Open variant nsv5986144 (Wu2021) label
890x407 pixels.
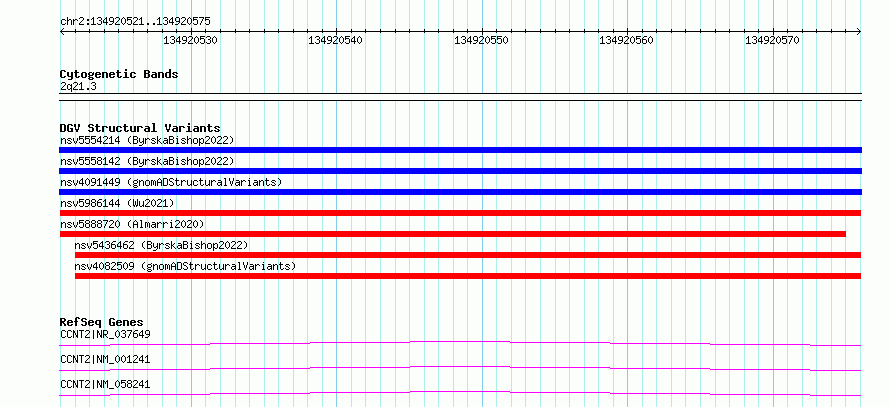pos(117,203)
